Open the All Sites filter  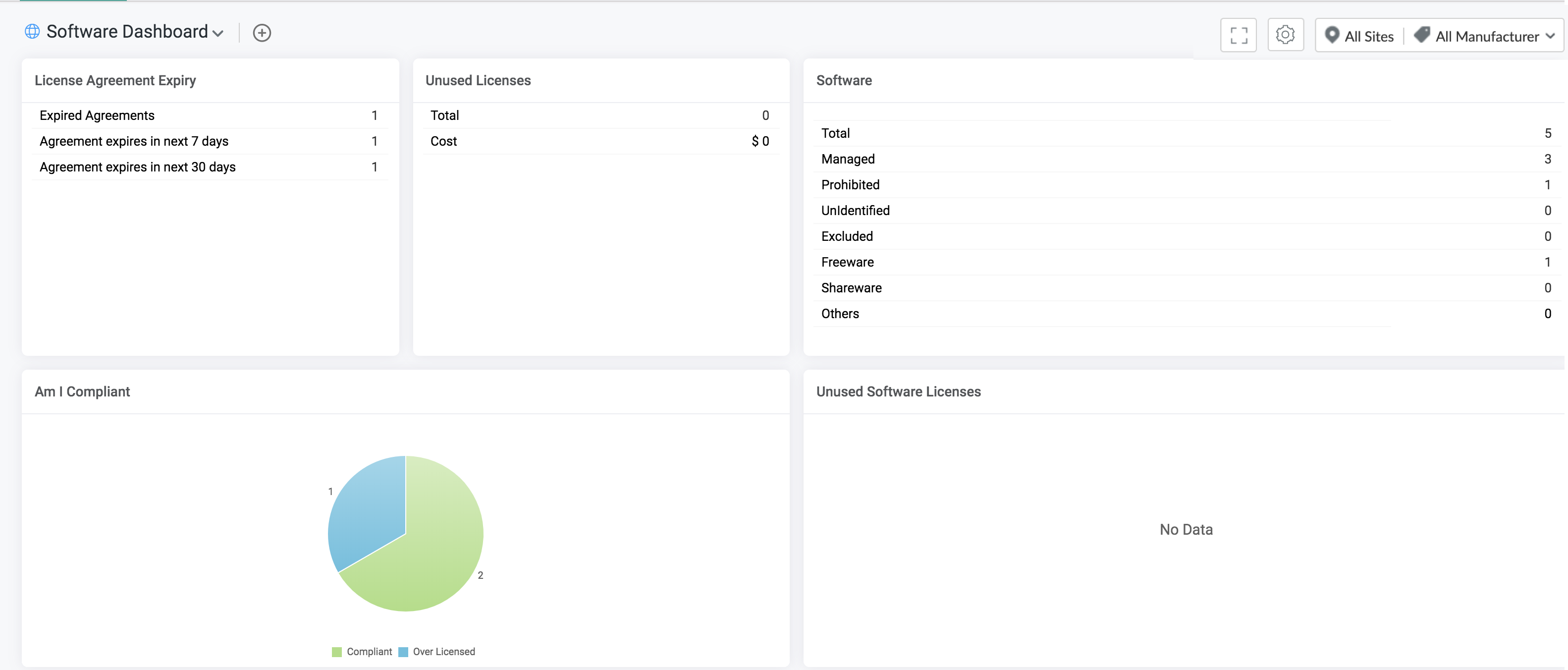point(1360,37)
